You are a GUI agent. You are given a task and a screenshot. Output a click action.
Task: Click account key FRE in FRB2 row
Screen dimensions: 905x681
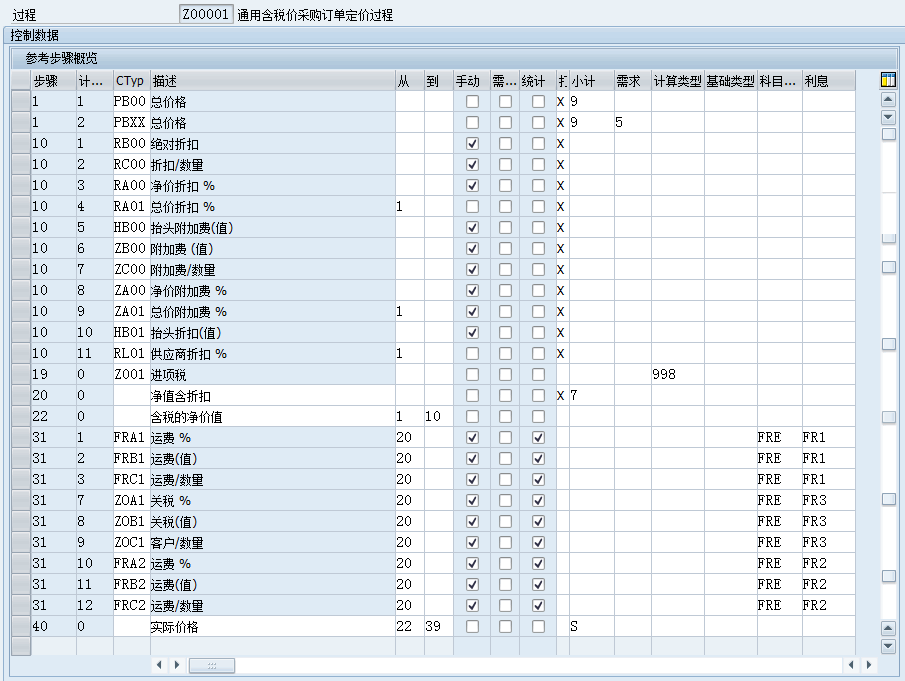(x=779, y=584)
